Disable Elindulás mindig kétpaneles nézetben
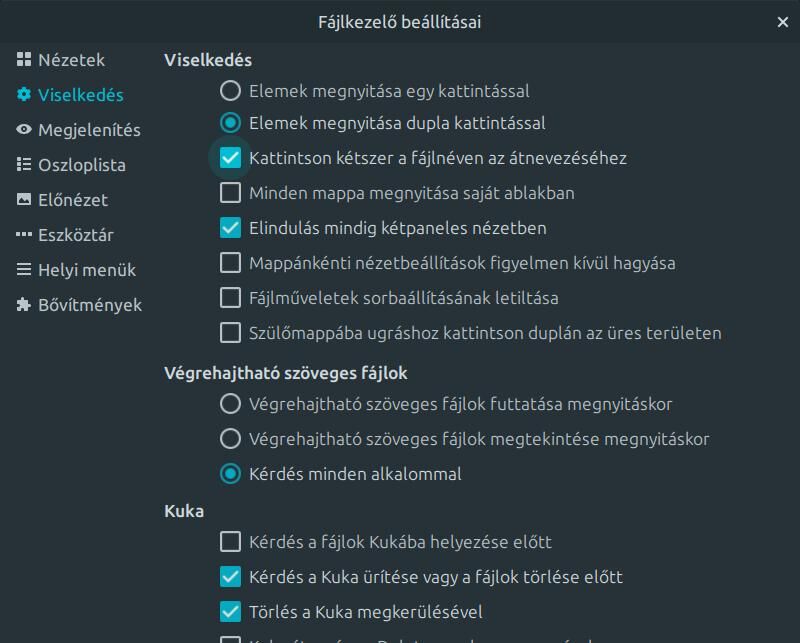 230,228
